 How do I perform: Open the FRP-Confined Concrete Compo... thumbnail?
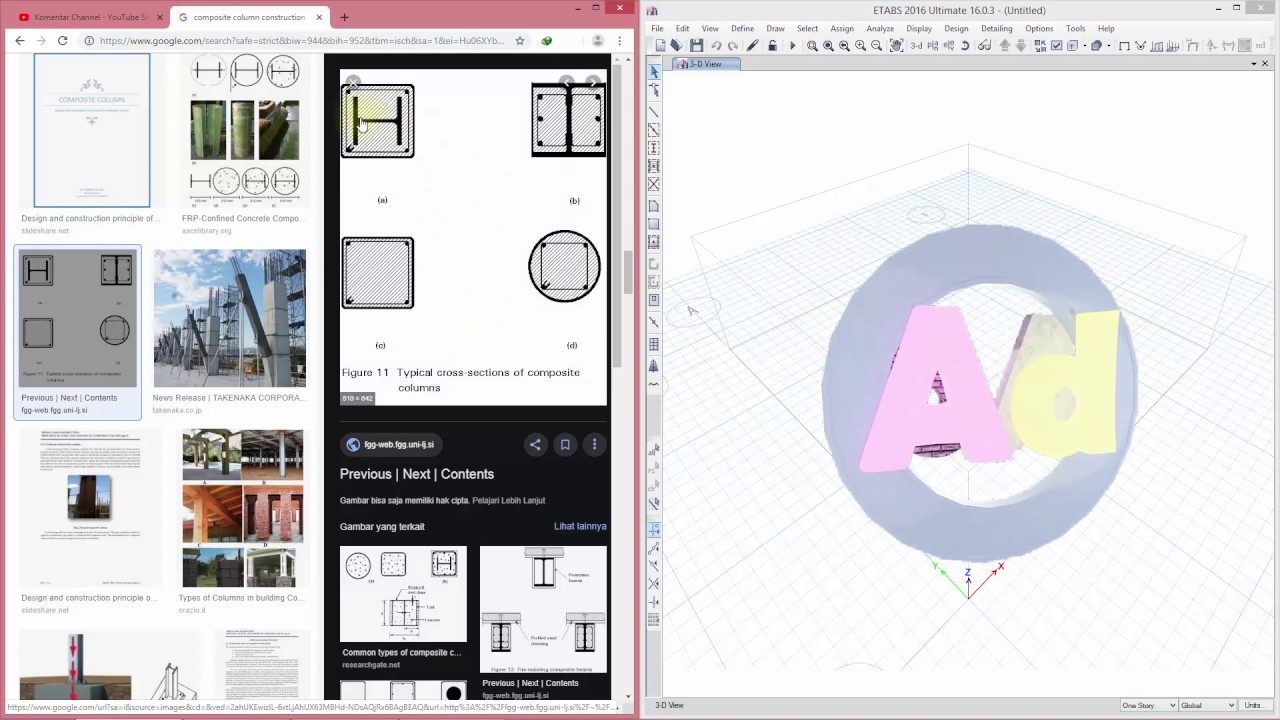[x=245, y=130]
